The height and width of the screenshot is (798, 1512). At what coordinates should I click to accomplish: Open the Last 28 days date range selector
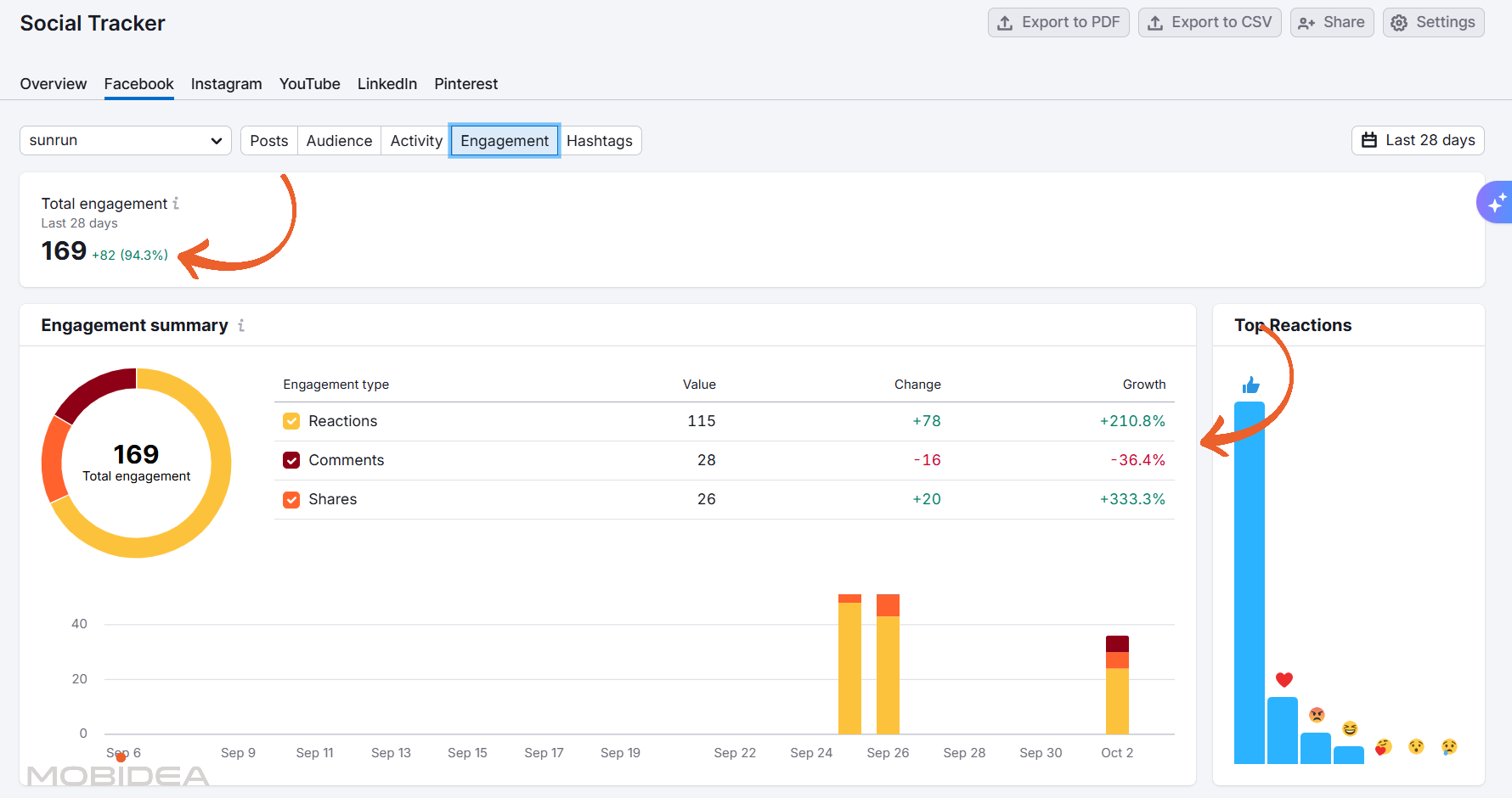pos(1417,140)
